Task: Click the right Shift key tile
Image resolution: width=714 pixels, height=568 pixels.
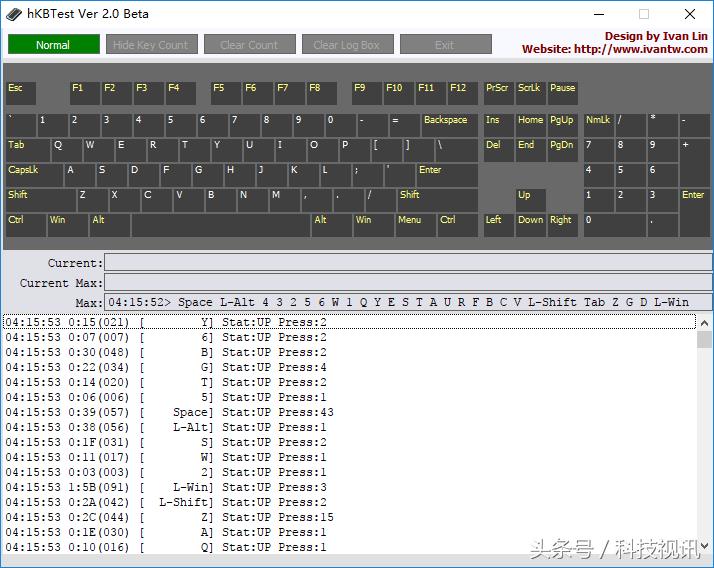Action: 438,200
